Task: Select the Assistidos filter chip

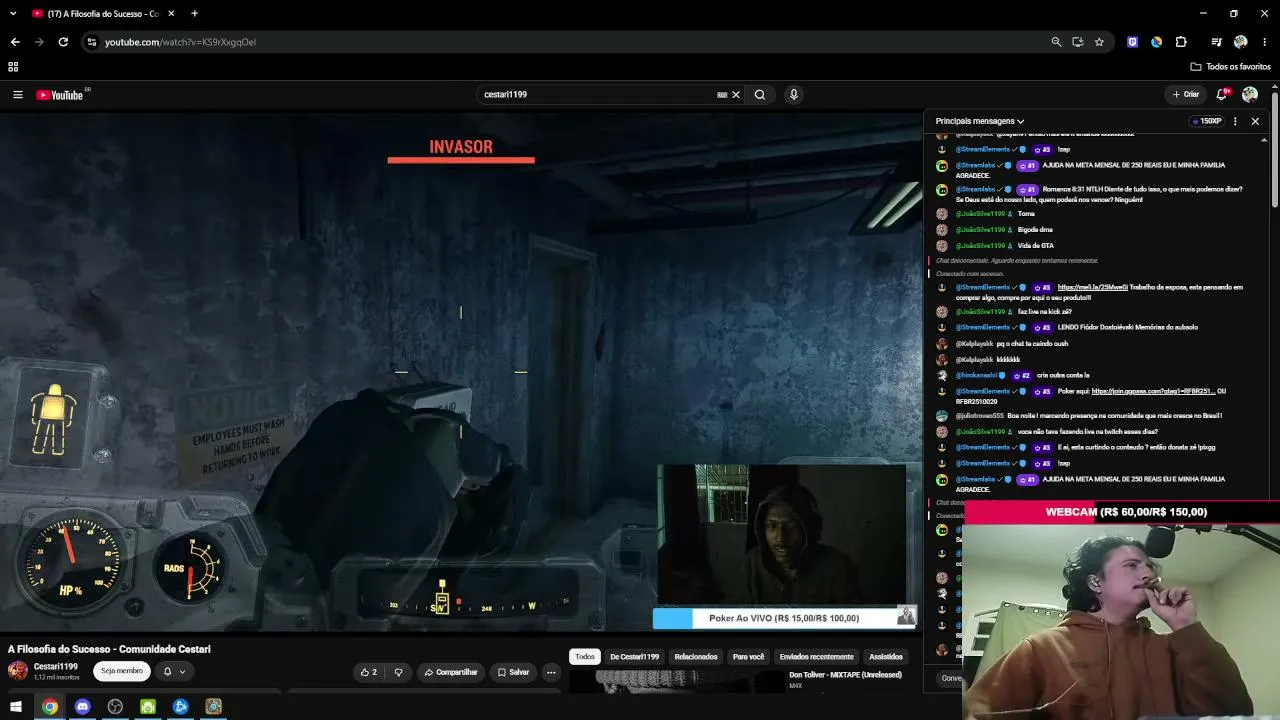Action: (x=886, y=657)
